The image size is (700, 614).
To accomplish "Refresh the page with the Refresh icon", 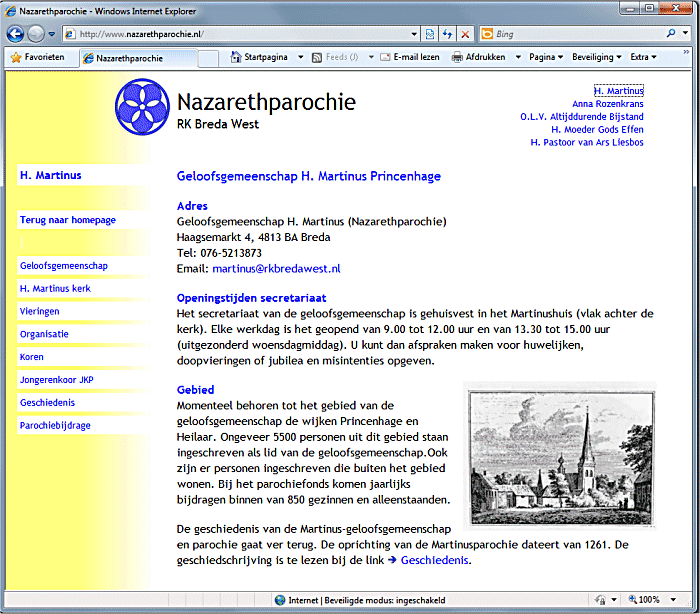I will 447,34.
